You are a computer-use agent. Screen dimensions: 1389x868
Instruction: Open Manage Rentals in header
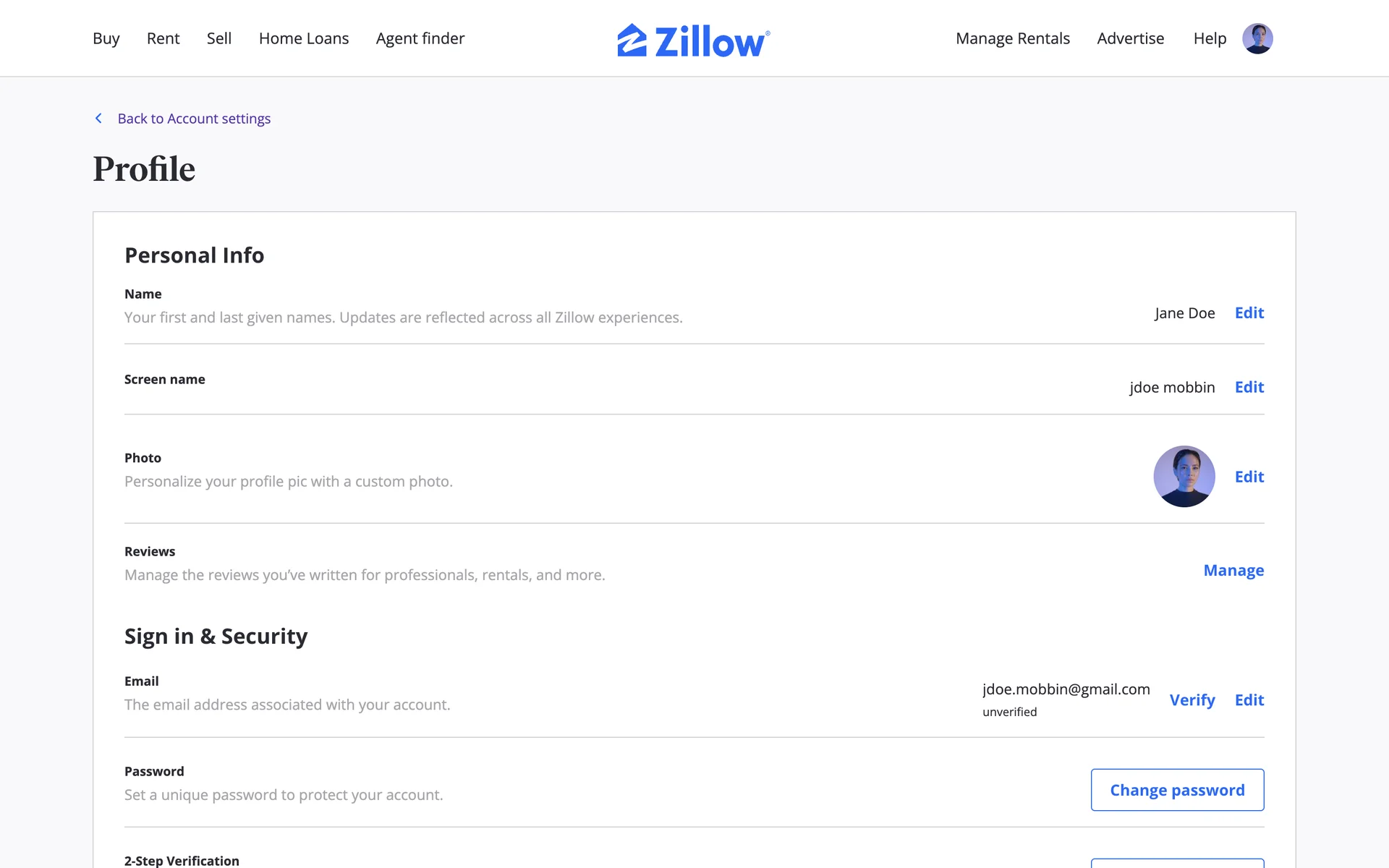1012,38
